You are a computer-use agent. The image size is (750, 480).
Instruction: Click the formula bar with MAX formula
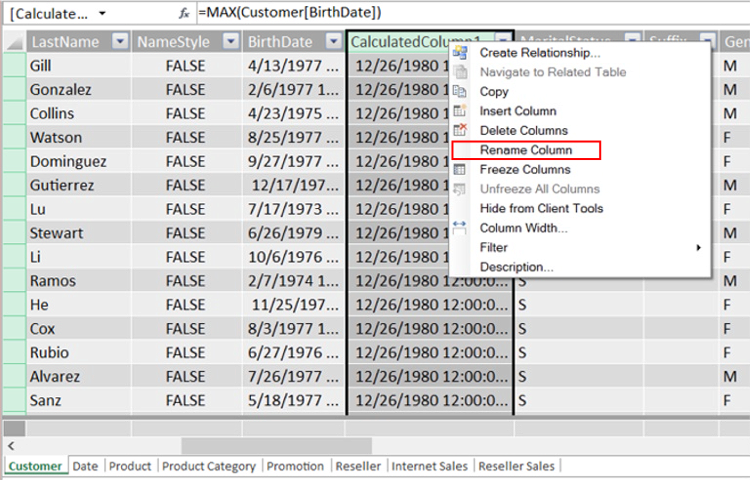(471, 13)
